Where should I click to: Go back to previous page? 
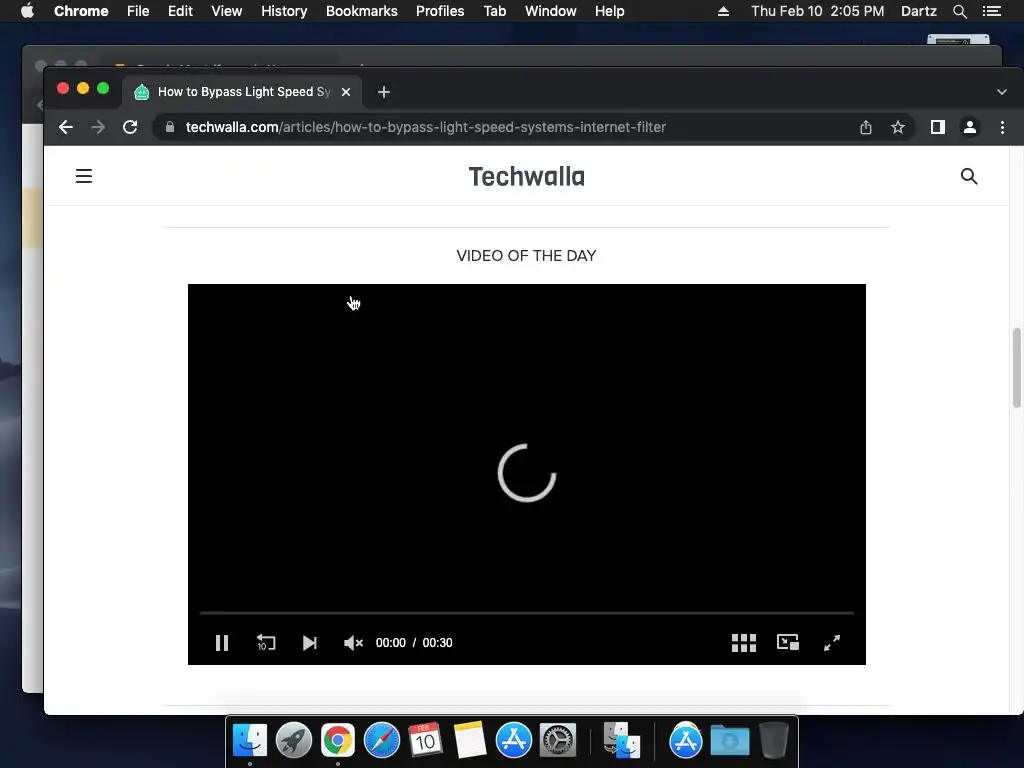66,127
